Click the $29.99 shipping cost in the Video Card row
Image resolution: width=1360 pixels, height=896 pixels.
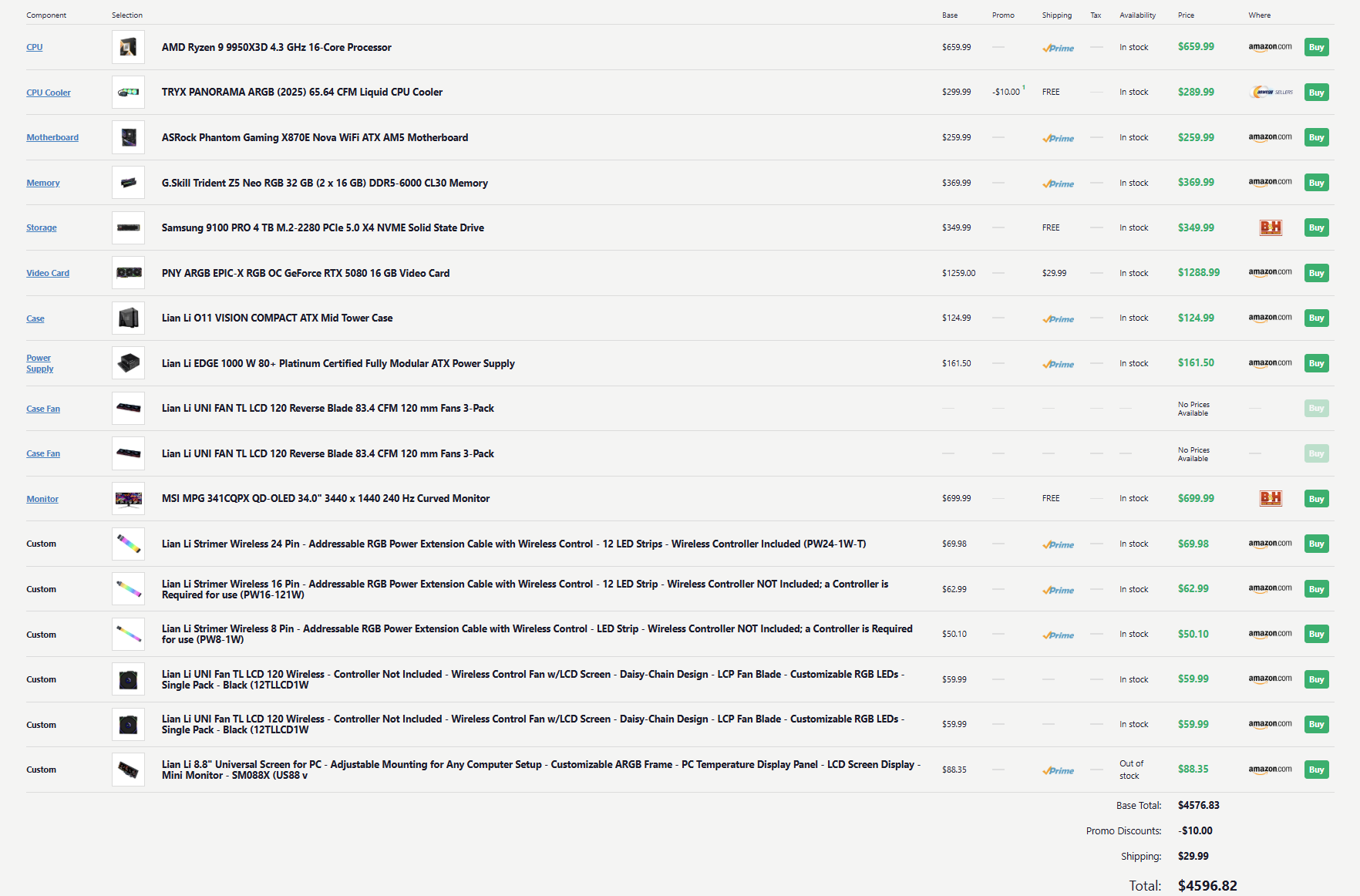pyautogui.click(x=1055, y=273)
